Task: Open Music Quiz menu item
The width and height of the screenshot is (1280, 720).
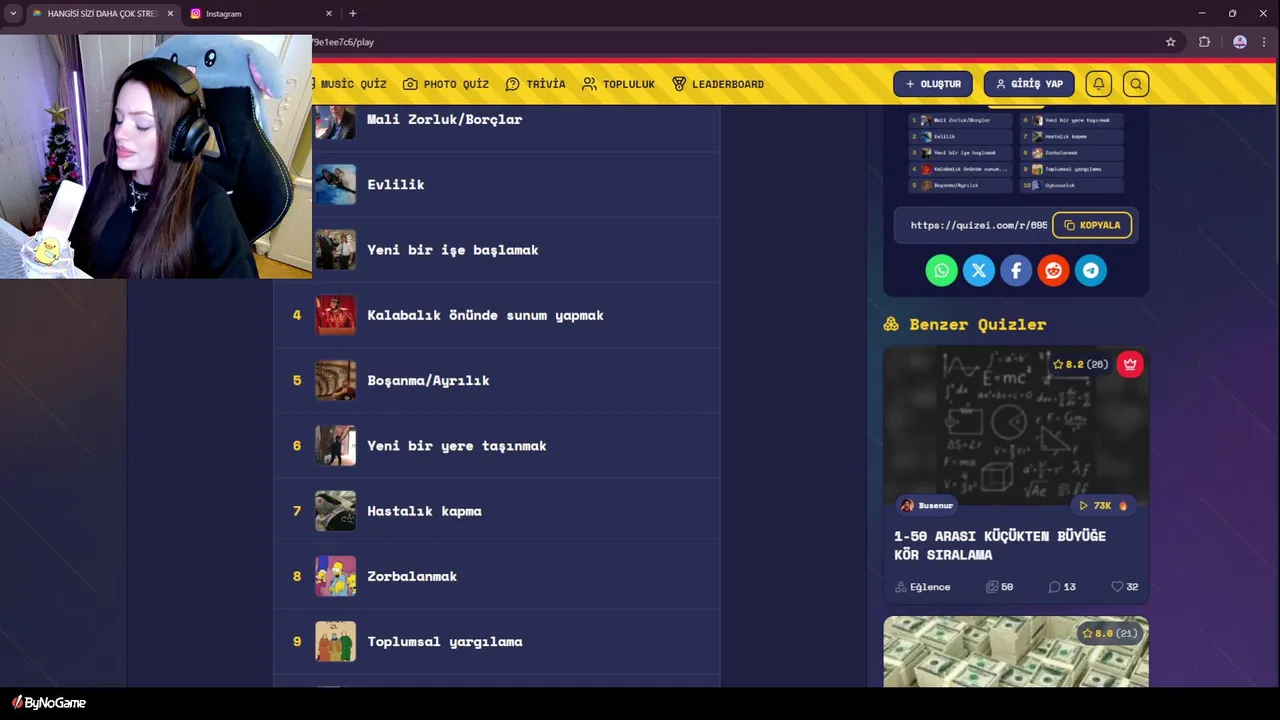Action: pyautogui.click(x=349, y=84)
